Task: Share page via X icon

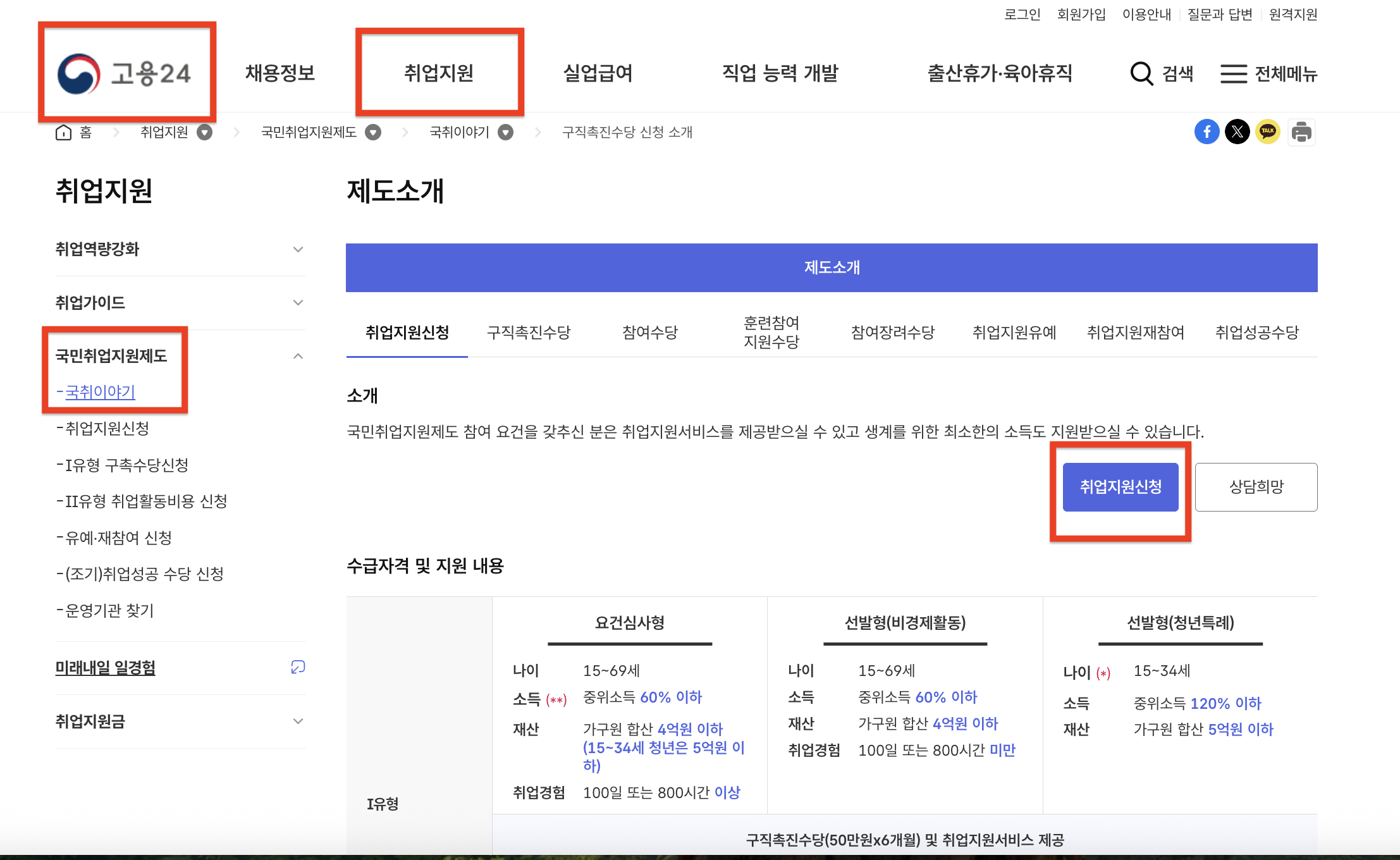Action: tap(1237, 132)
